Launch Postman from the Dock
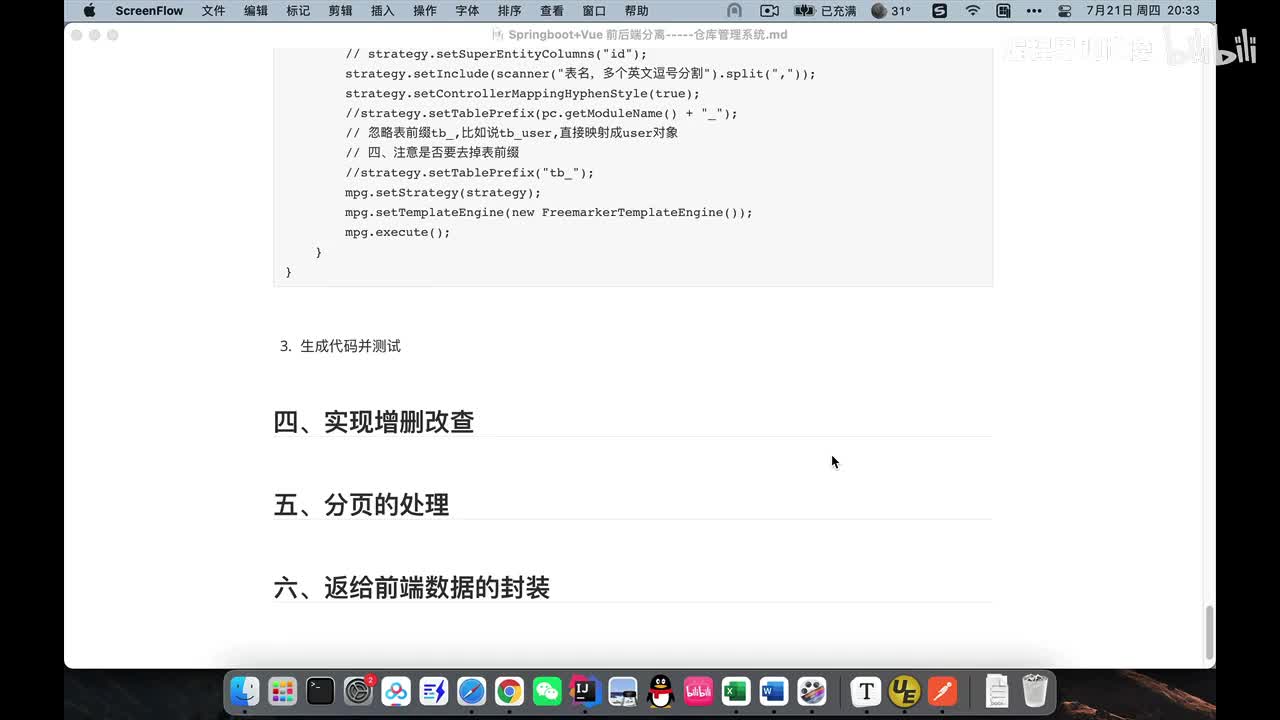Screen dimensions: 1280x720 (x=942, y=691)
